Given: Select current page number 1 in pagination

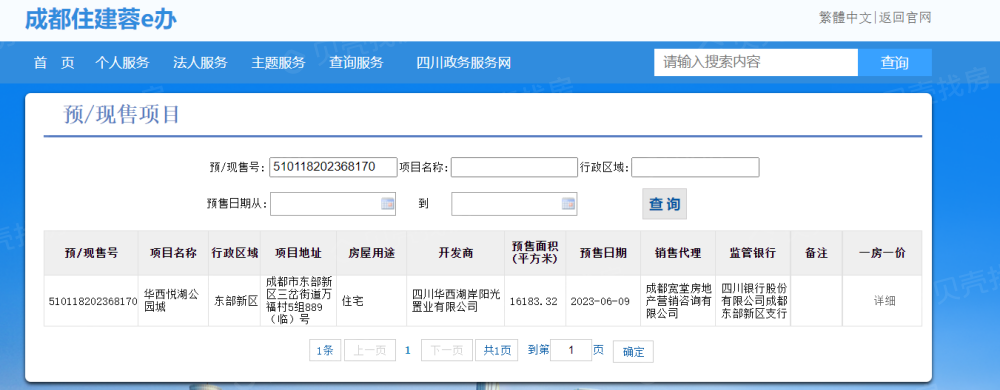Looking at the screenshot, I should pyautogui.click(x=408, y=350).
